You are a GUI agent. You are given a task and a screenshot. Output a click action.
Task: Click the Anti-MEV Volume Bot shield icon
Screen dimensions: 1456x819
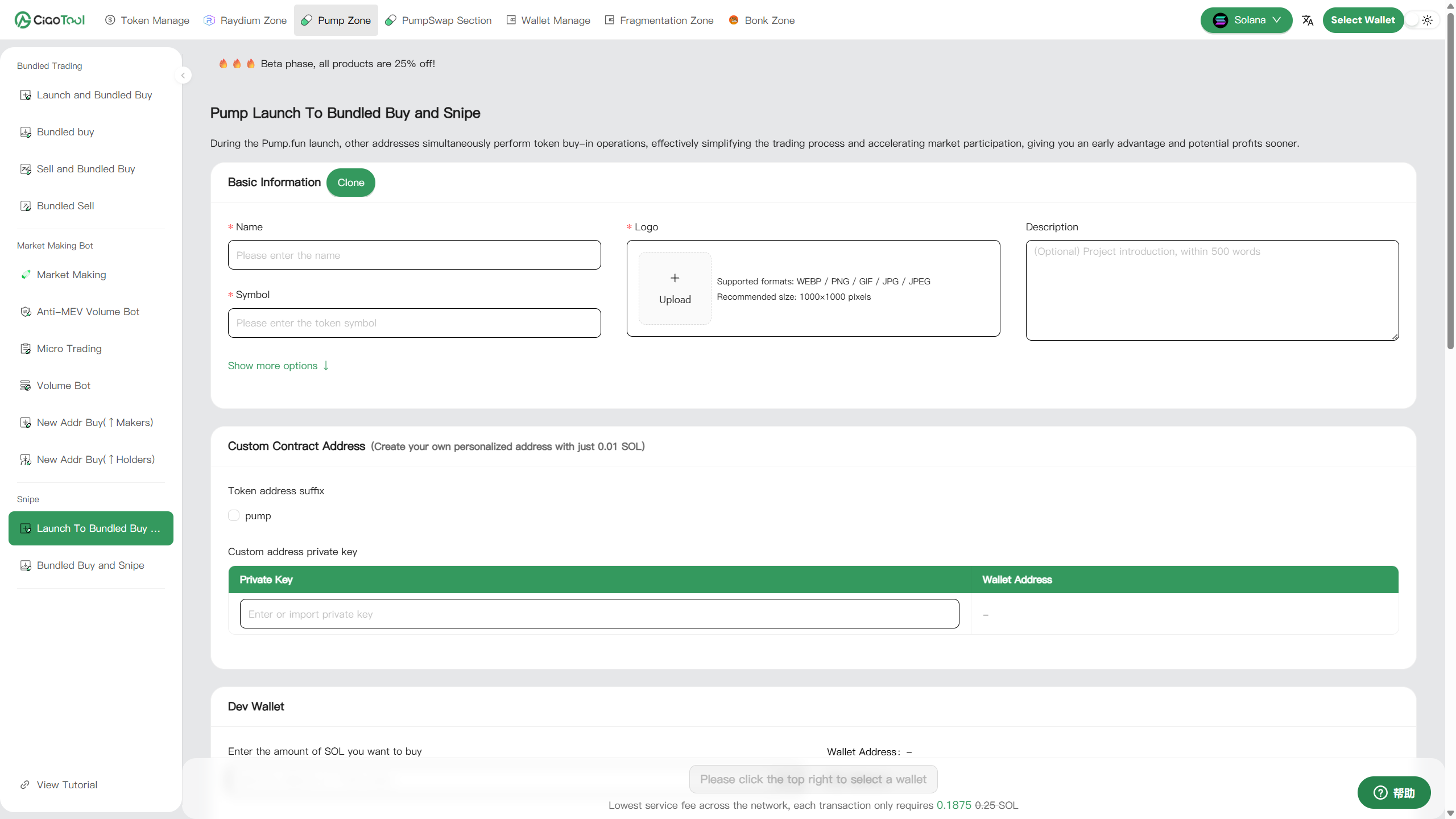[x=26, y=312]
